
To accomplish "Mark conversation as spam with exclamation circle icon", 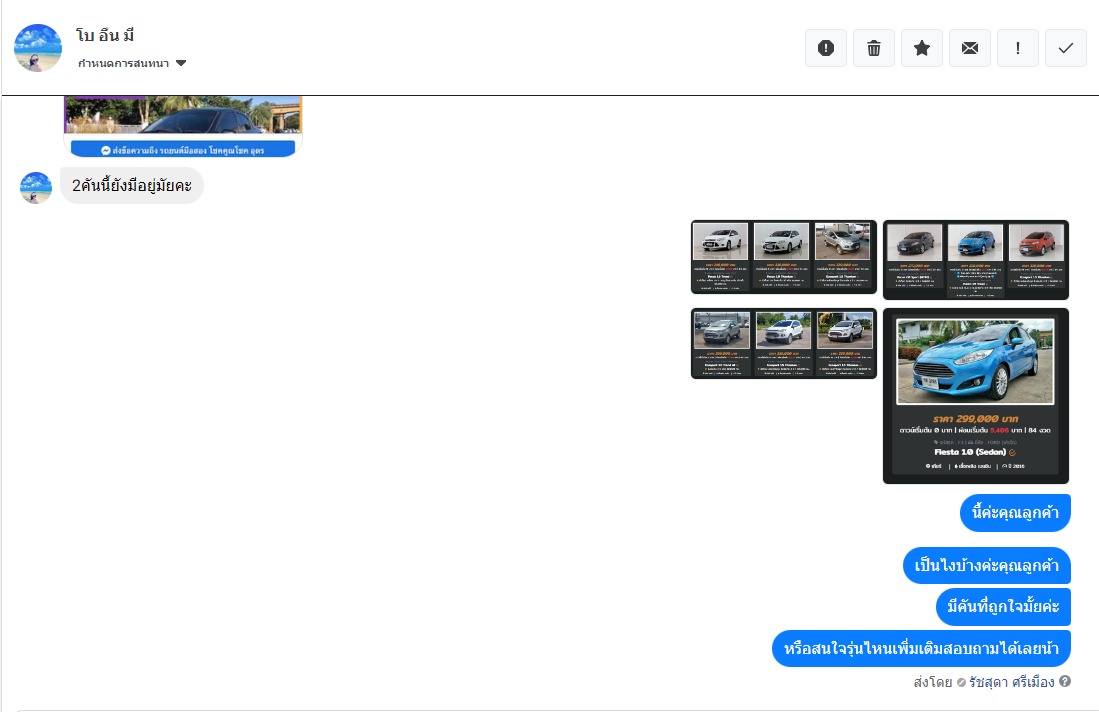I will [826, 48].
